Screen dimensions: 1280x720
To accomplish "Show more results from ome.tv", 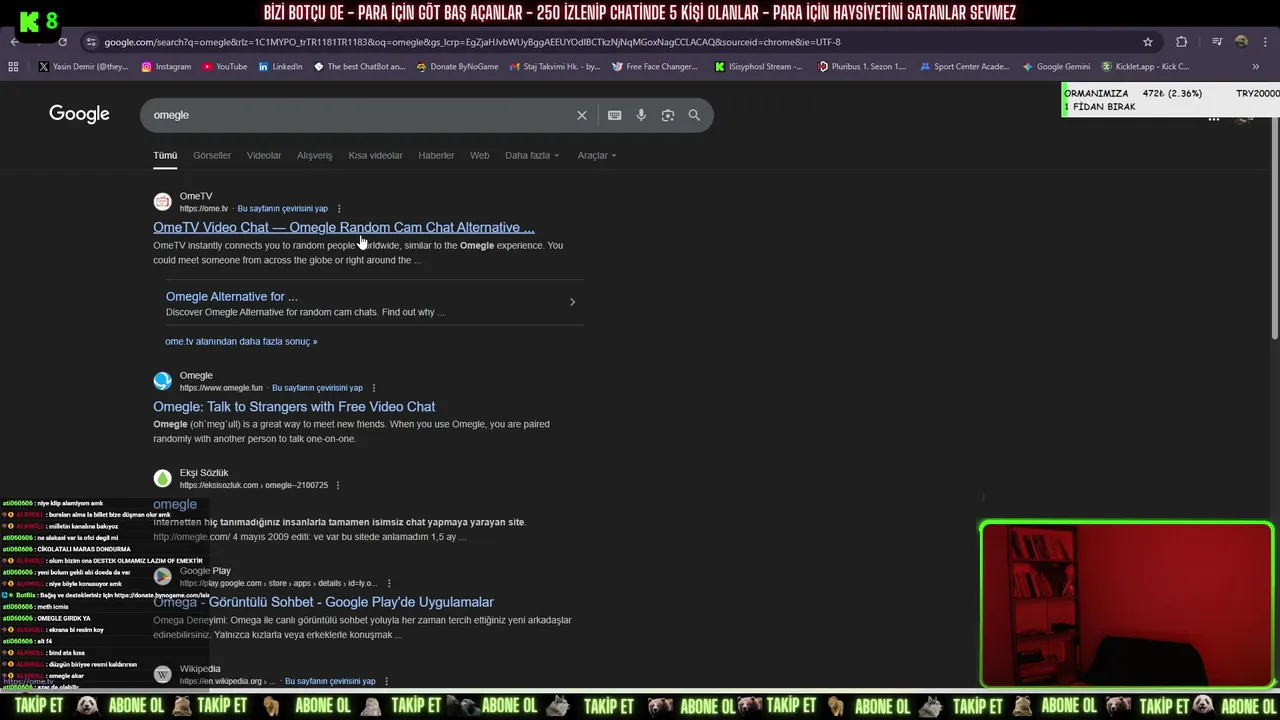I will click(241, 341).
